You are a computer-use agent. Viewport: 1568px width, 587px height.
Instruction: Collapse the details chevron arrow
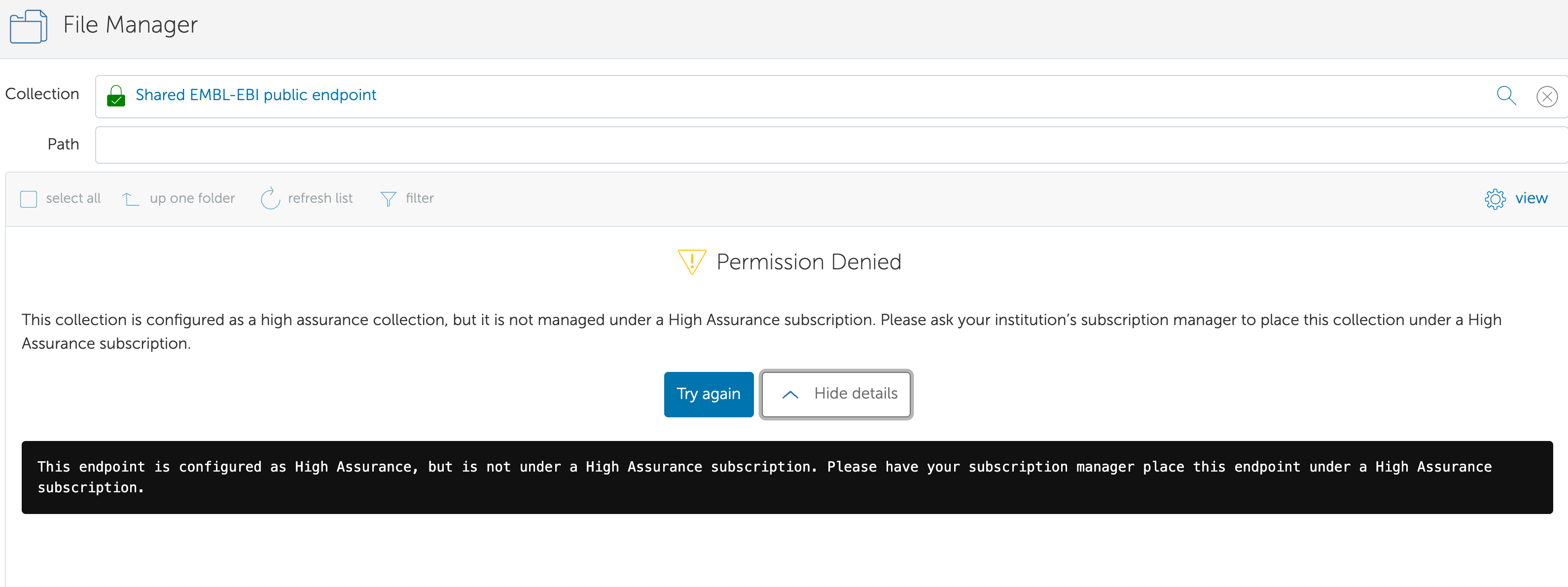tap(789, 395)
